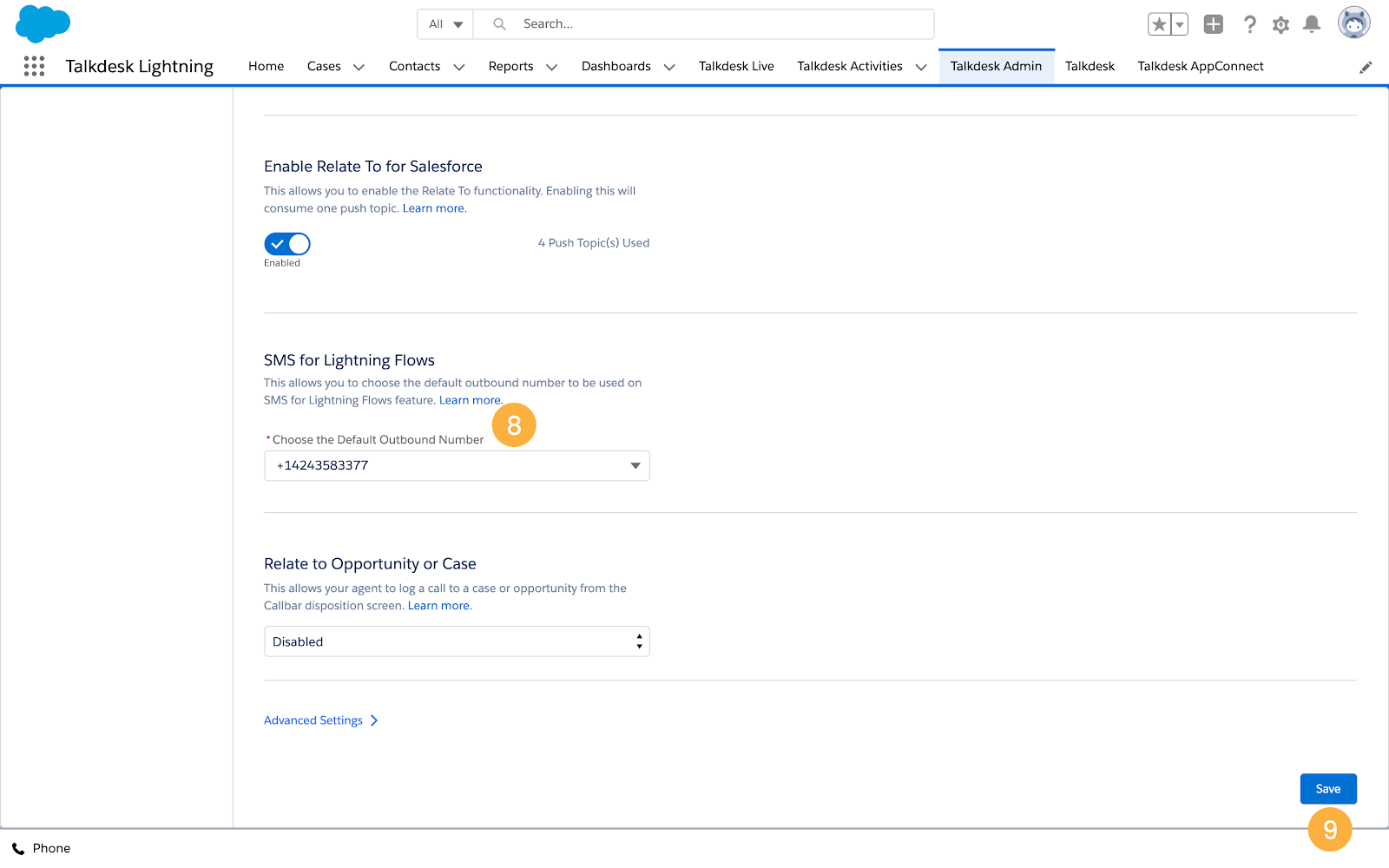Click Learn more under Relate to Opportunity
The width and height of the screenshot is (1389, 868).
point(439,606)
